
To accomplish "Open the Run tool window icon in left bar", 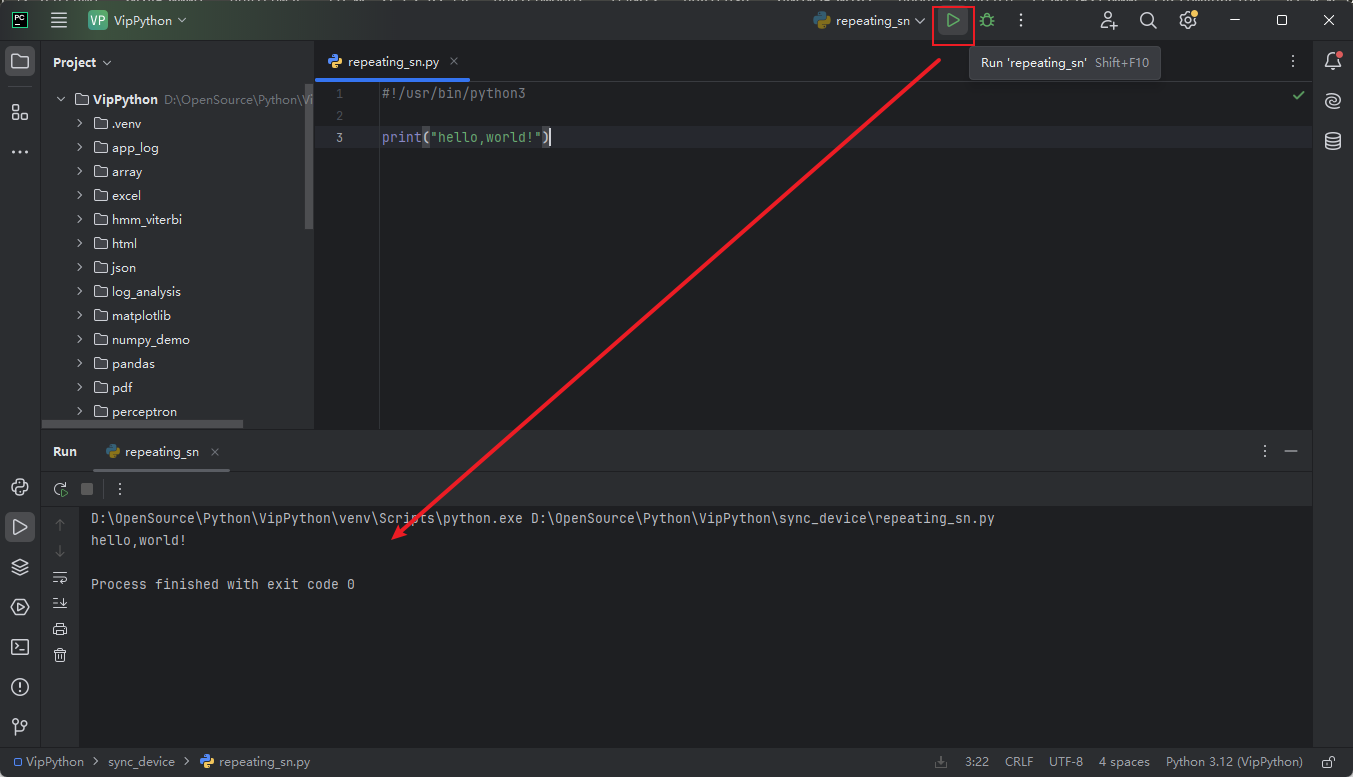I will 20,527.
